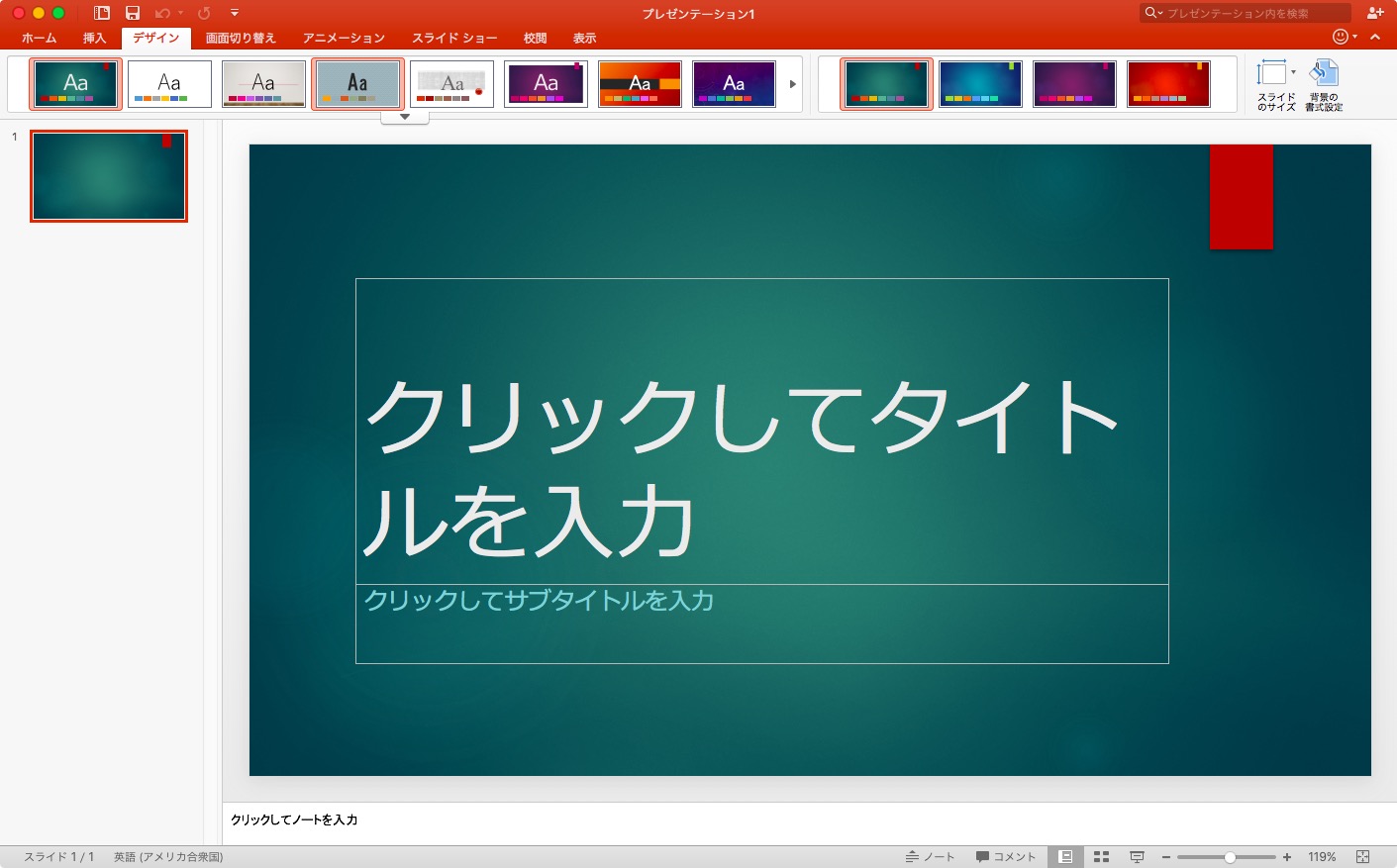Viewport: 1397px width, 868px height.
Task: Click the zoom out minus button
Action: point(1166,857)
